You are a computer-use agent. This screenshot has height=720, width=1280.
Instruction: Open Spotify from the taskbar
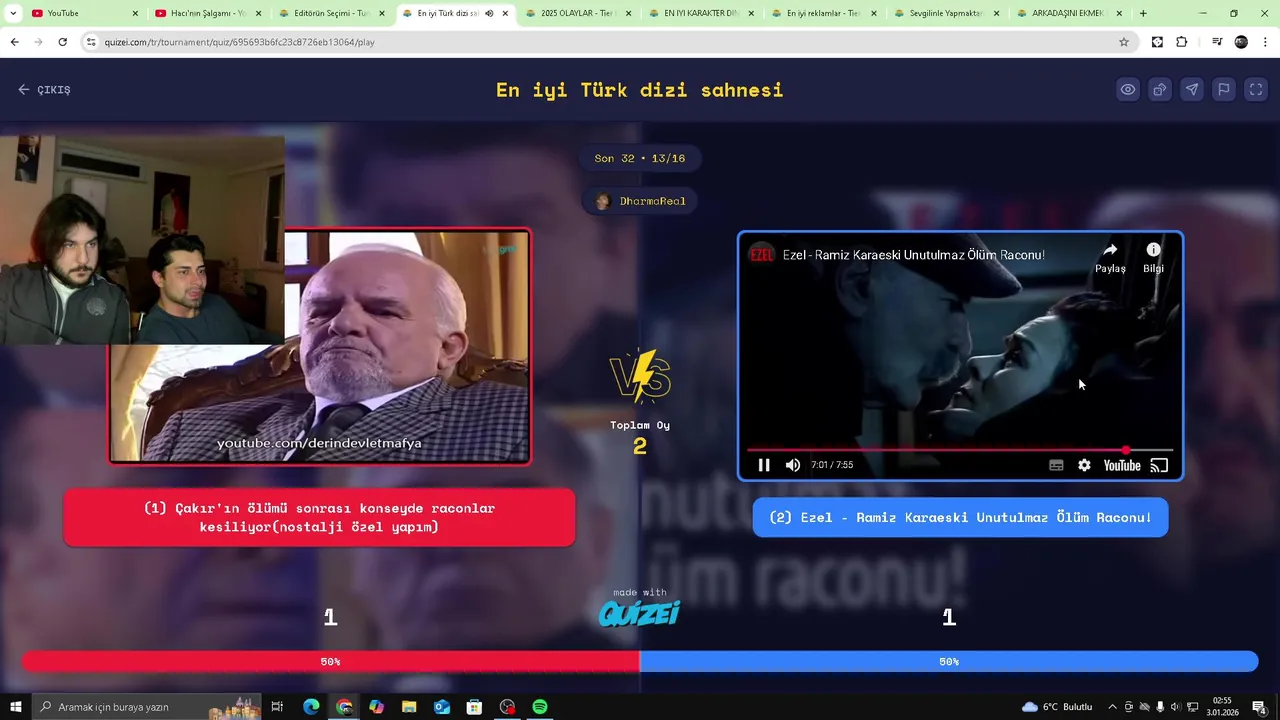tap(540, 707)
